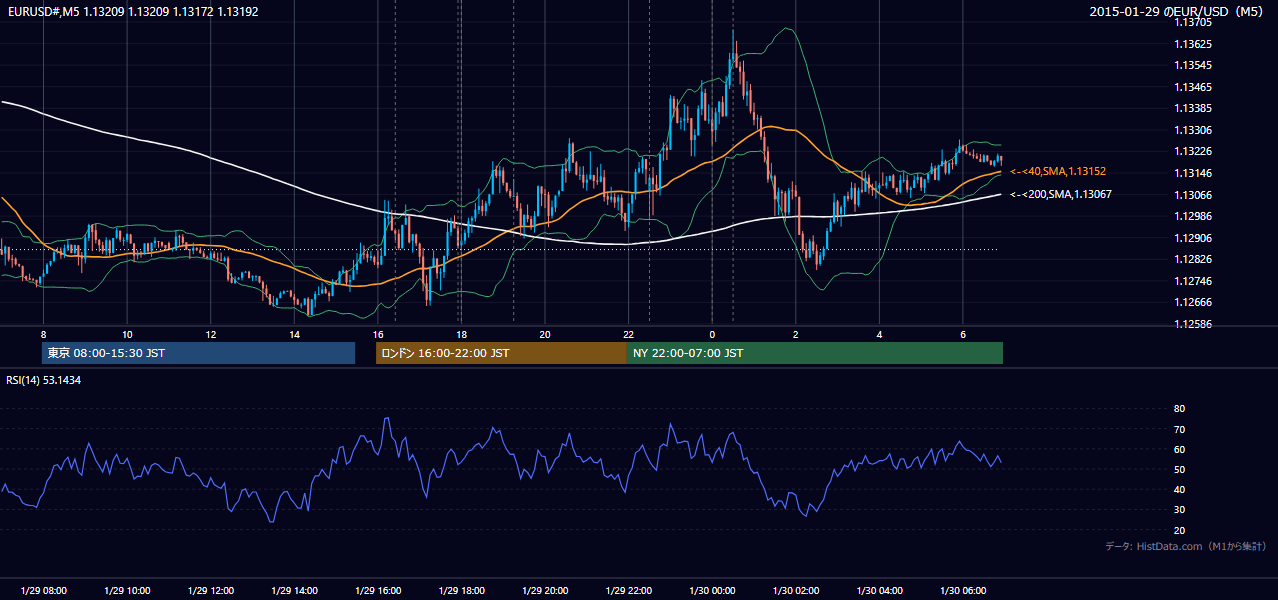Click hour tick 16 under price chart

[x=378, y=333]
